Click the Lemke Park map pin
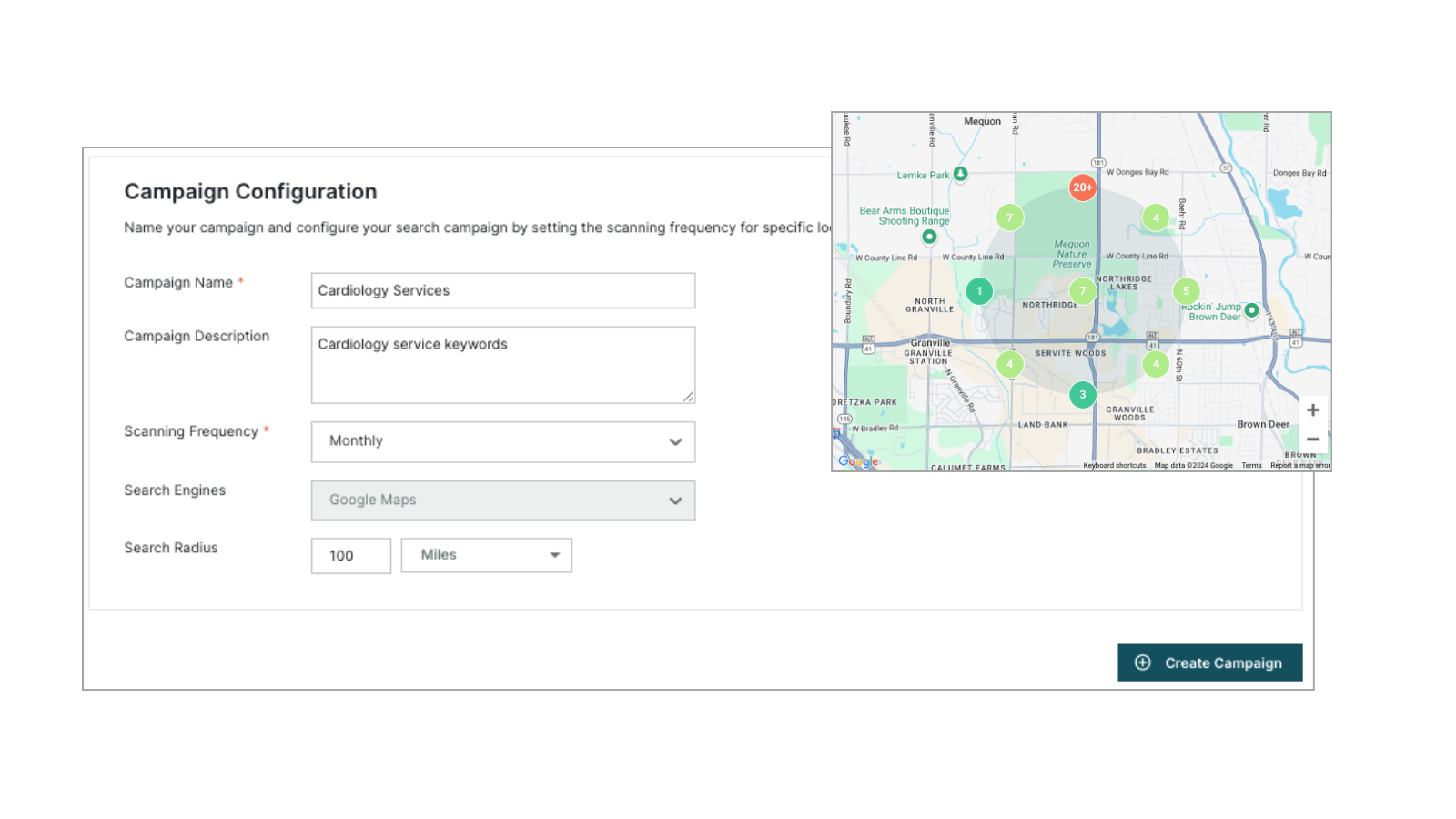Screen dimensions: 1456x819 point(960,174)
